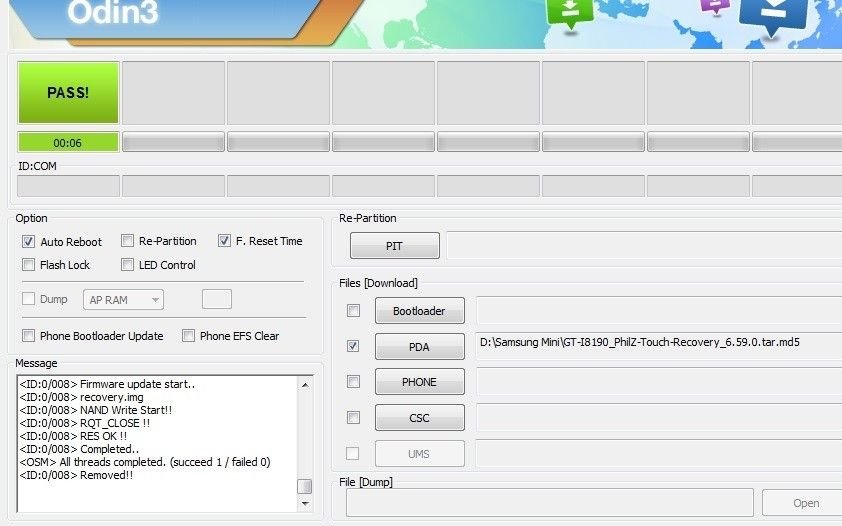Enable the Re-Partition checkbox
The width and height of the screenshot is (842, 526).
[127, 240]
